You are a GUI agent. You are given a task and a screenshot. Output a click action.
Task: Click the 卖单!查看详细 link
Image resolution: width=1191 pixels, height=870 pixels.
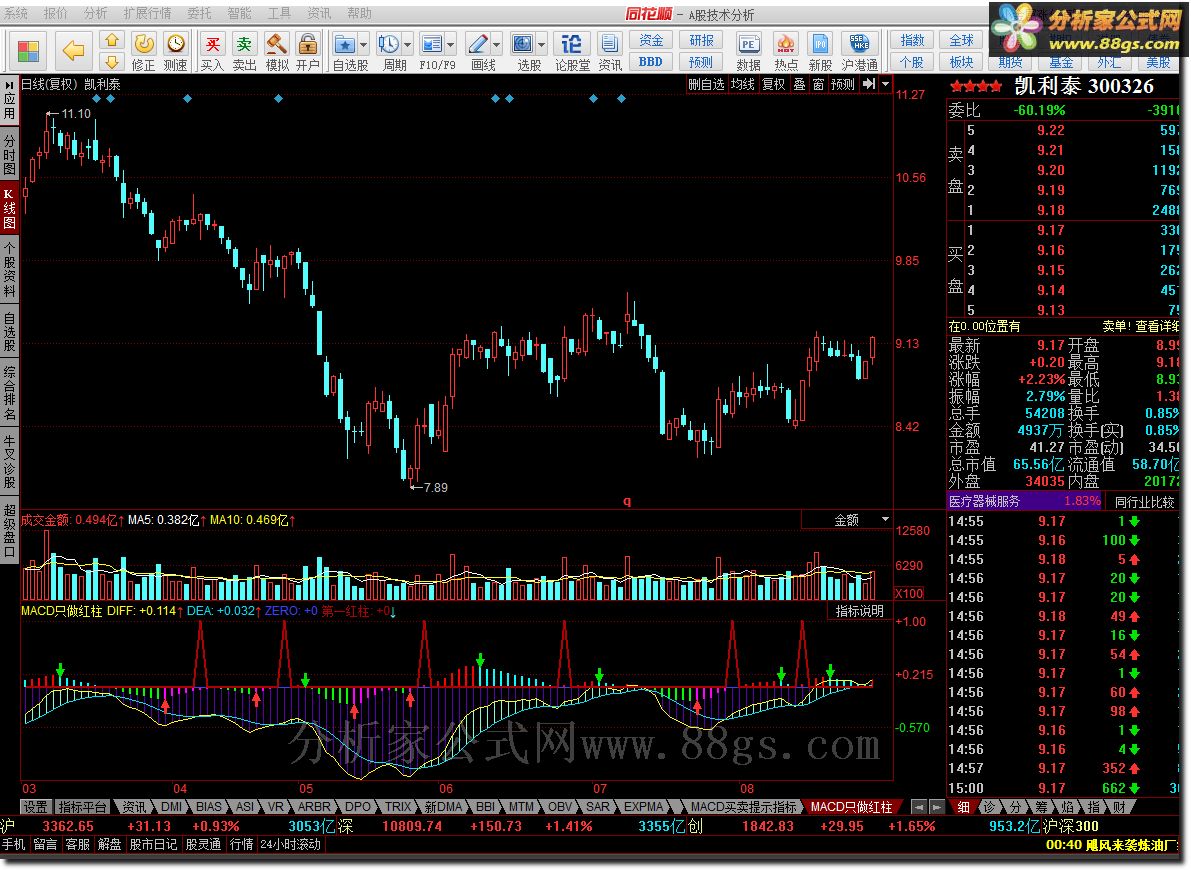point(1141,326)
